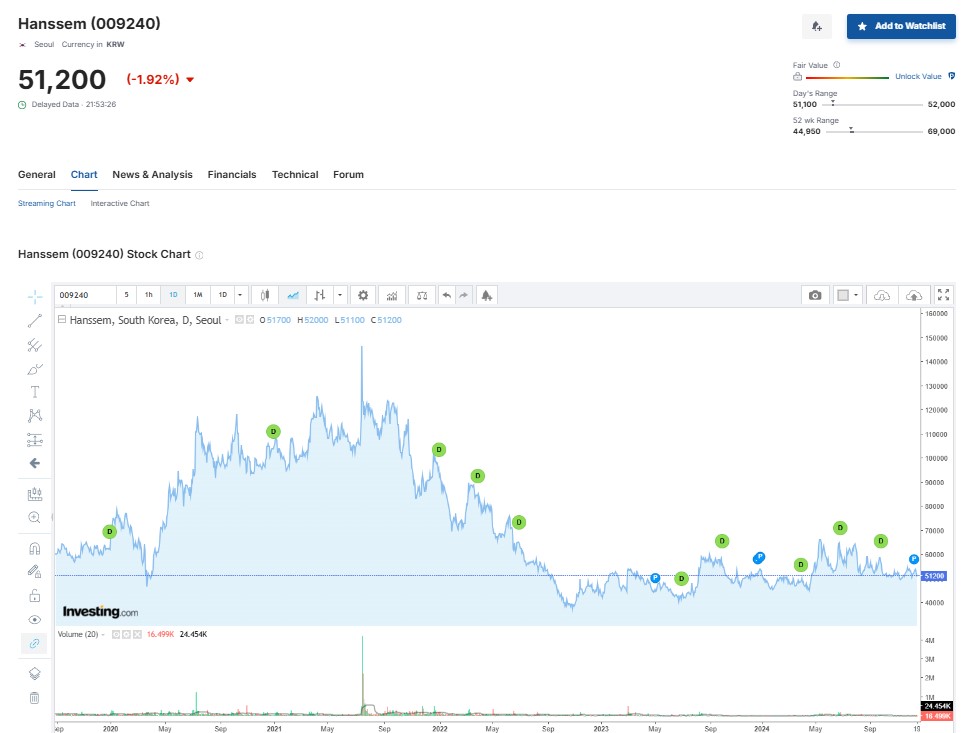Enter fullscreen chart mode
962x733 pixels.
(x=944, y=295)
